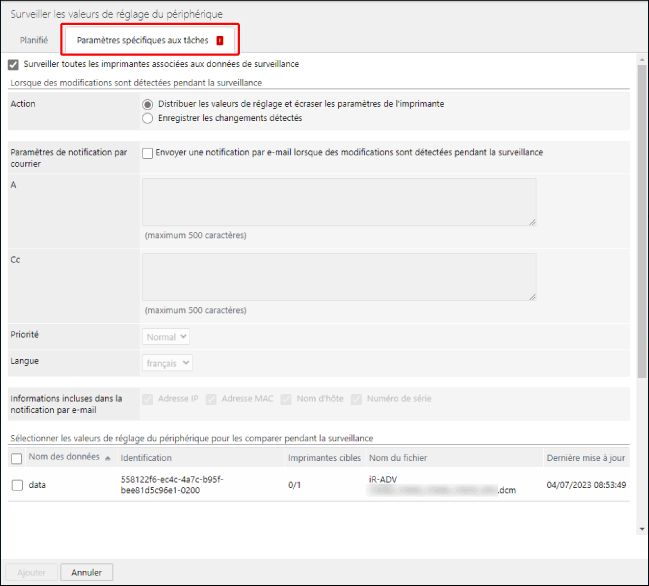Click the scrollbar up arrow
Viewport: 649px width, 586px height.
point(640,58)
